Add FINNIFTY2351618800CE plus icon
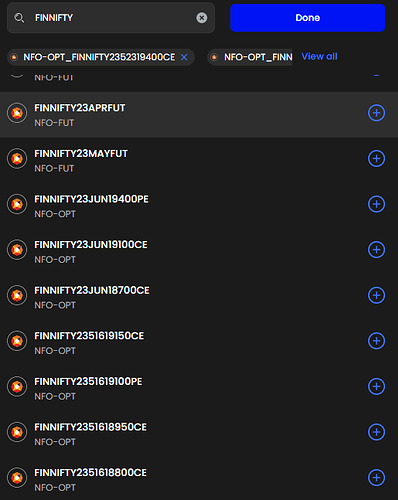Screen dimensions: 398x500 click(376, 478)
